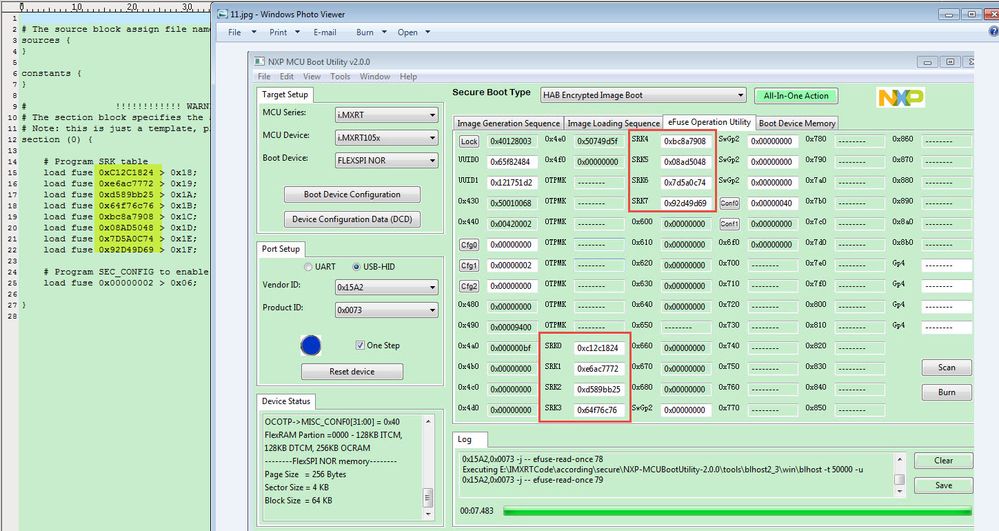Click the Burn fuse button
999x531 pixels.
[x=946, y=392]
